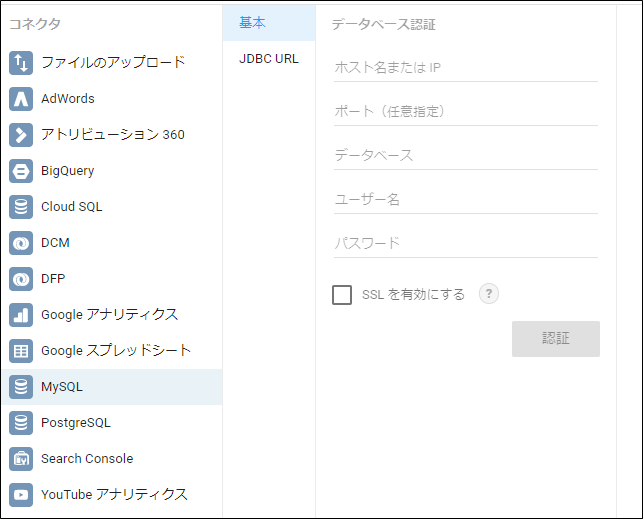Select the DFP connector entry

[112, 279]
